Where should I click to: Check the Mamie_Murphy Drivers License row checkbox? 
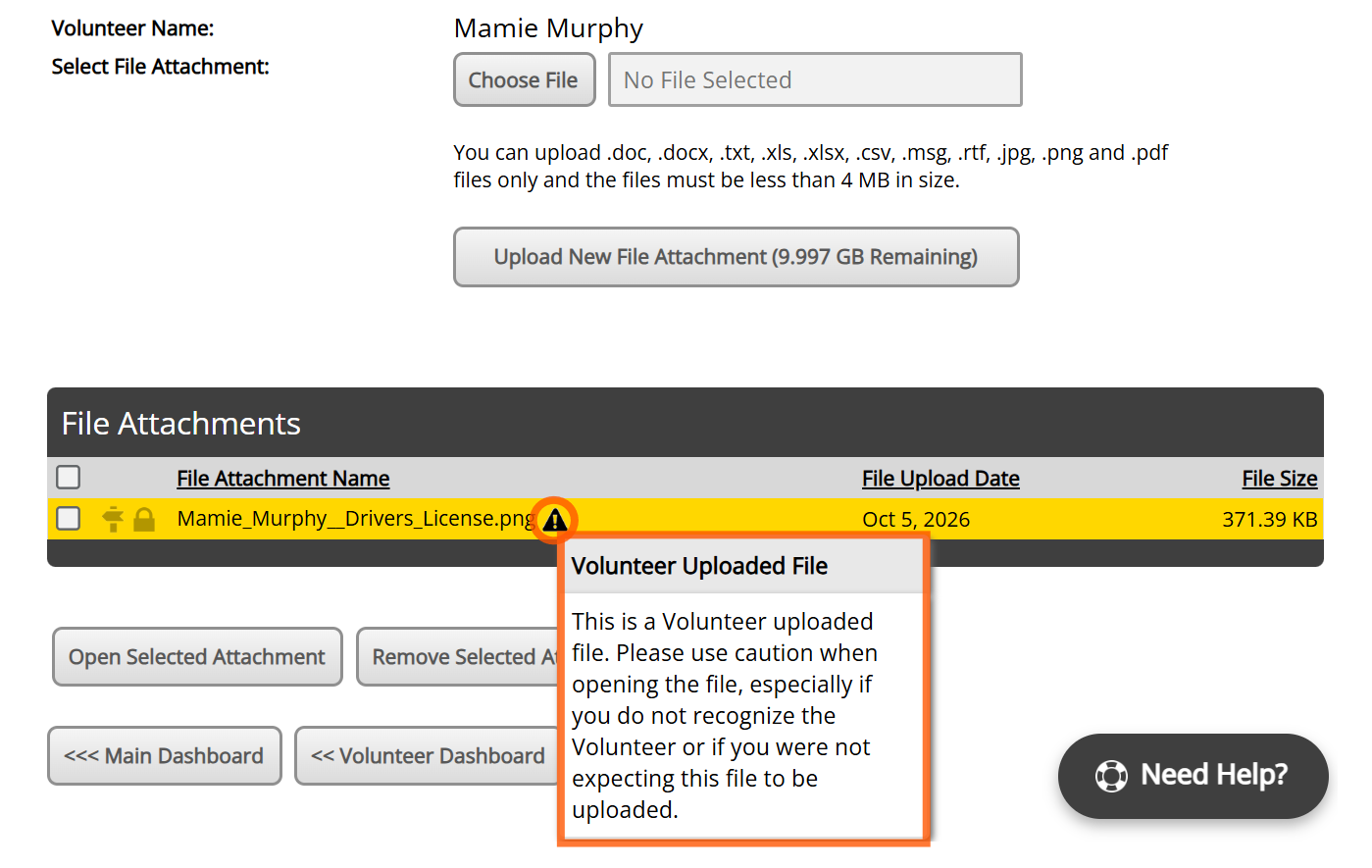(69, 518)
